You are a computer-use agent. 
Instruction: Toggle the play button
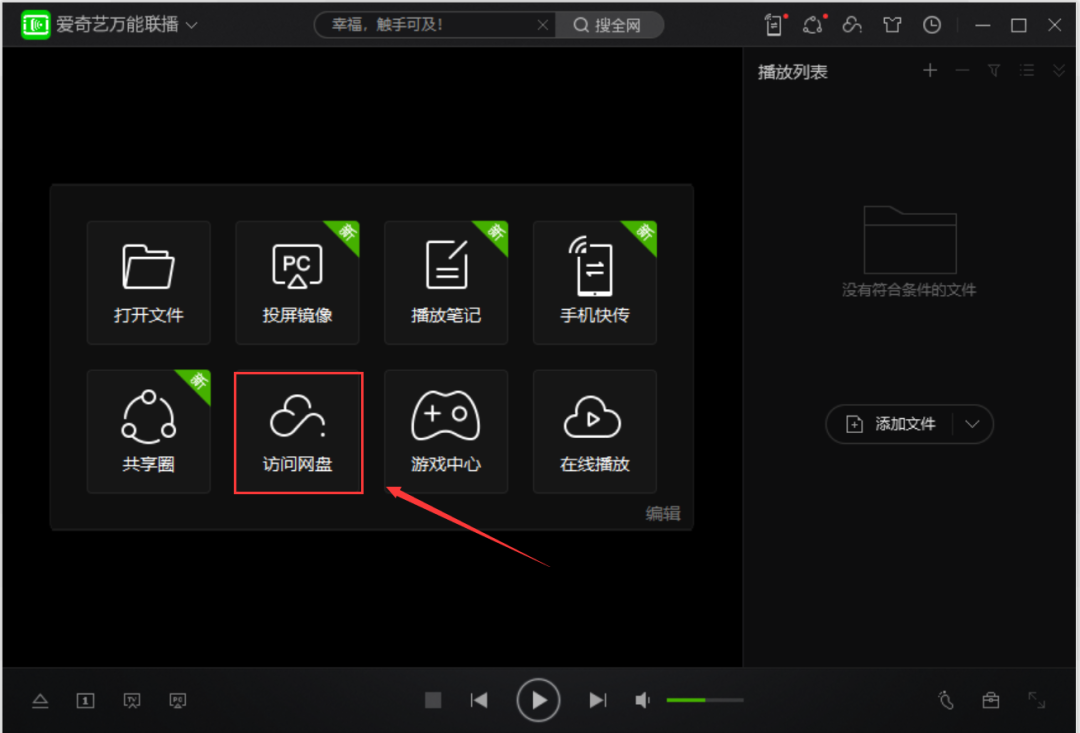538,700
